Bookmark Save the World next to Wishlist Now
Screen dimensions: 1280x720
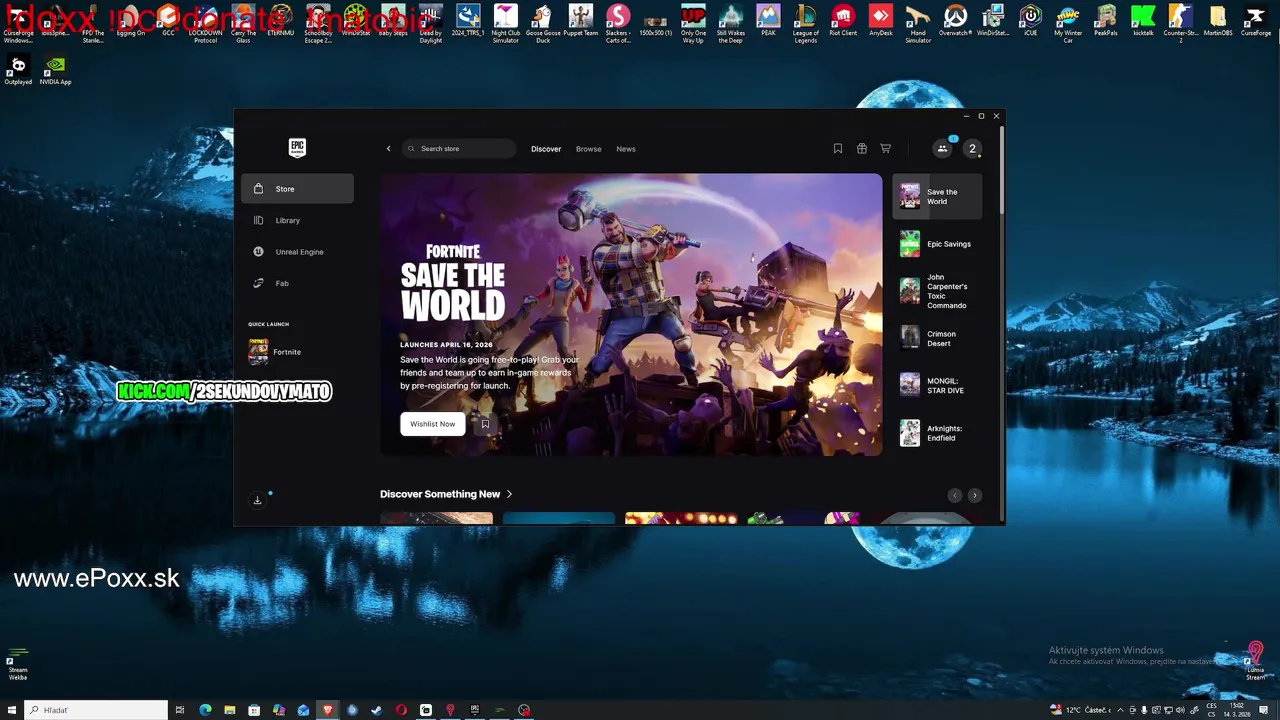pyautogui.click(x=485, y=424)
